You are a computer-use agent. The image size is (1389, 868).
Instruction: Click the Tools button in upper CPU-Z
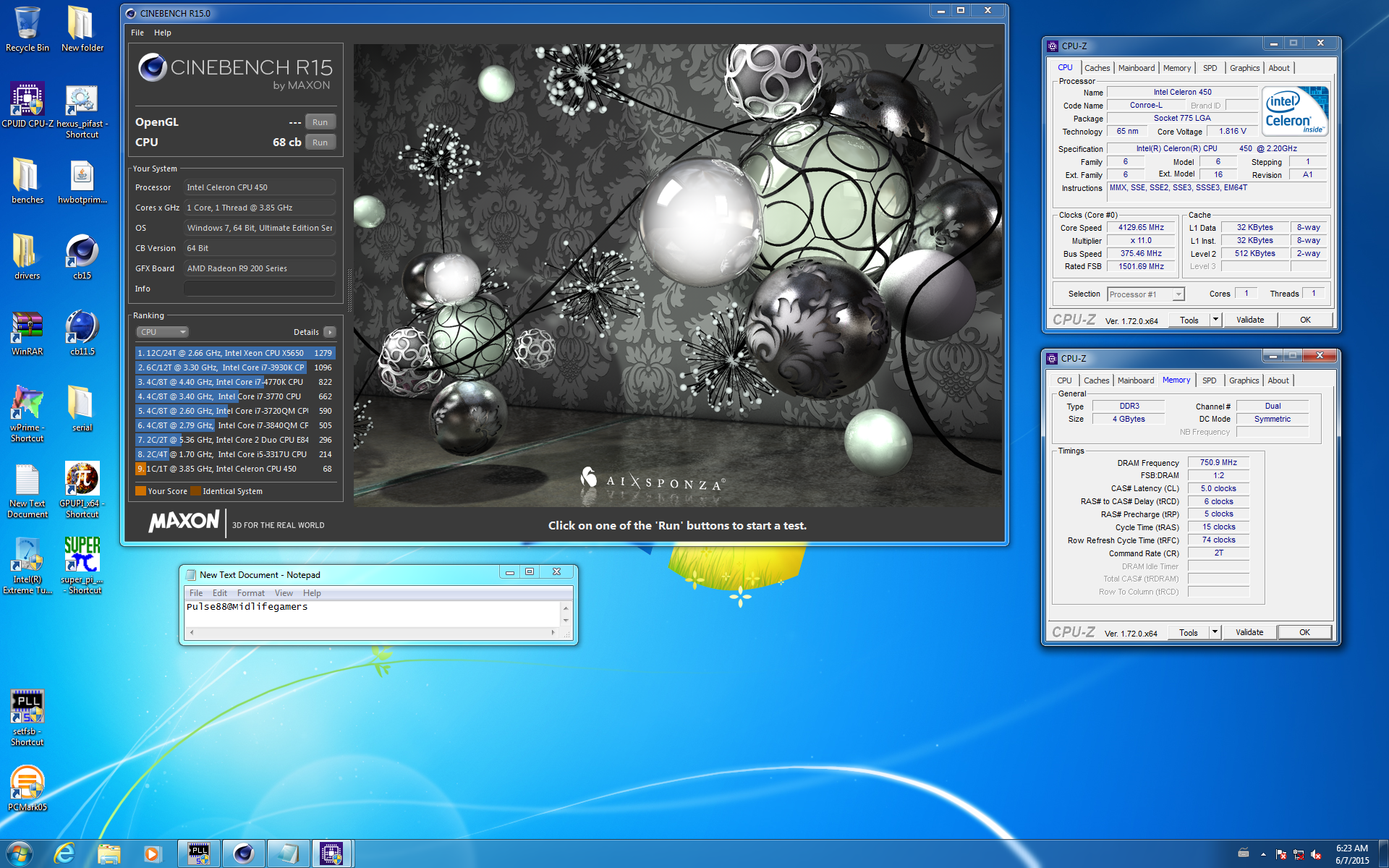click(x=1189, y=320)
